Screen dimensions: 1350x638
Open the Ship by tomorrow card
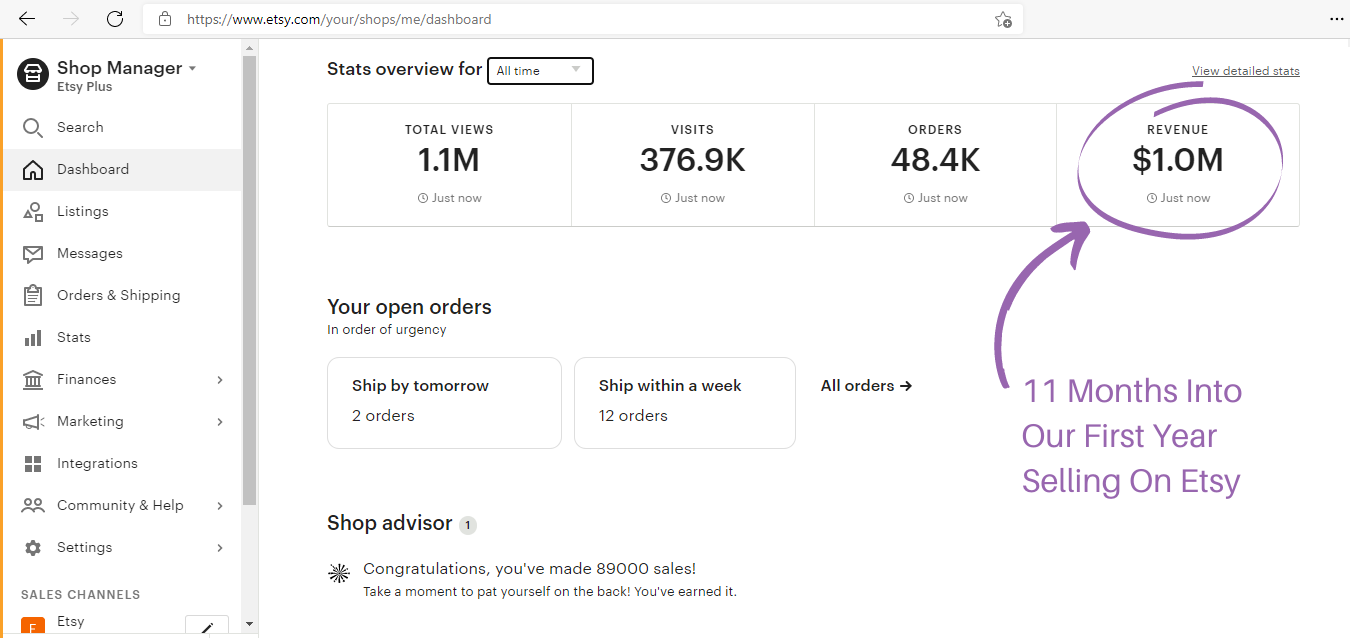tap(444, 403)
